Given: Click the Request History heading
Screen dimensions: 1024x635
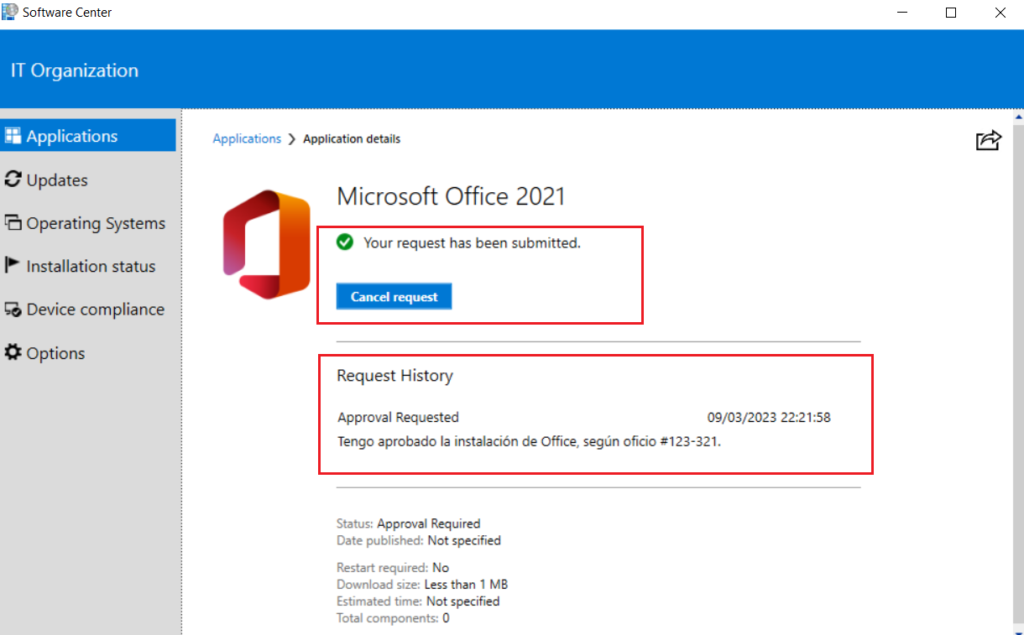Looking at the screenshot, I should [394, 376].
